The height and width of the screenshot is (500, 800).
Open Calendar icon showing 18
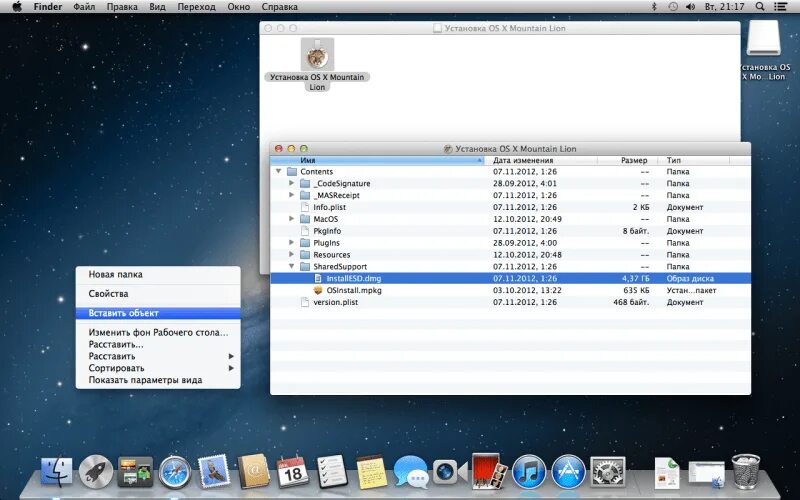point(292,471)
